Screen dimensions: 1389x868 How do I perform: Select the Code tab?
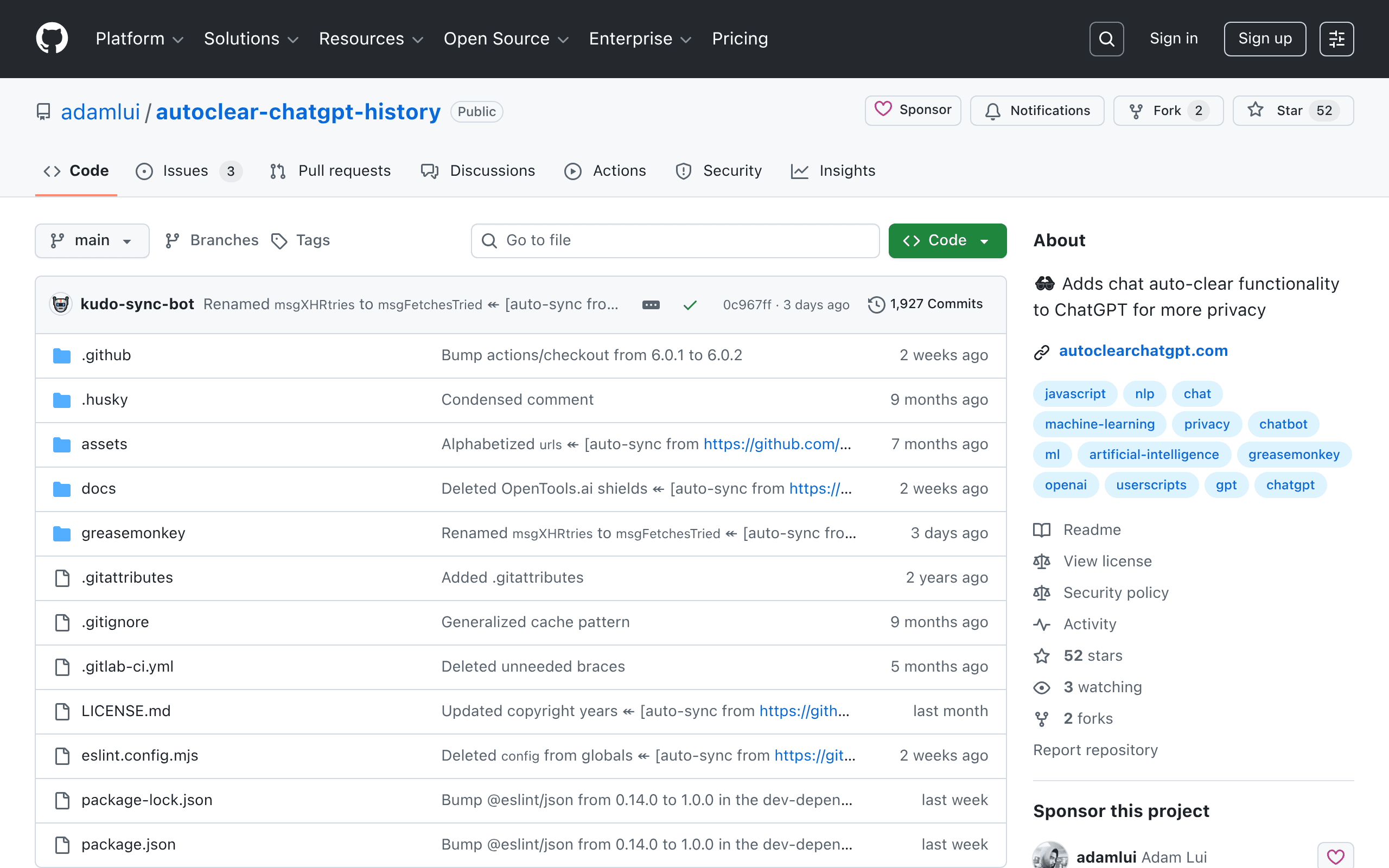(x=76, y=171)
